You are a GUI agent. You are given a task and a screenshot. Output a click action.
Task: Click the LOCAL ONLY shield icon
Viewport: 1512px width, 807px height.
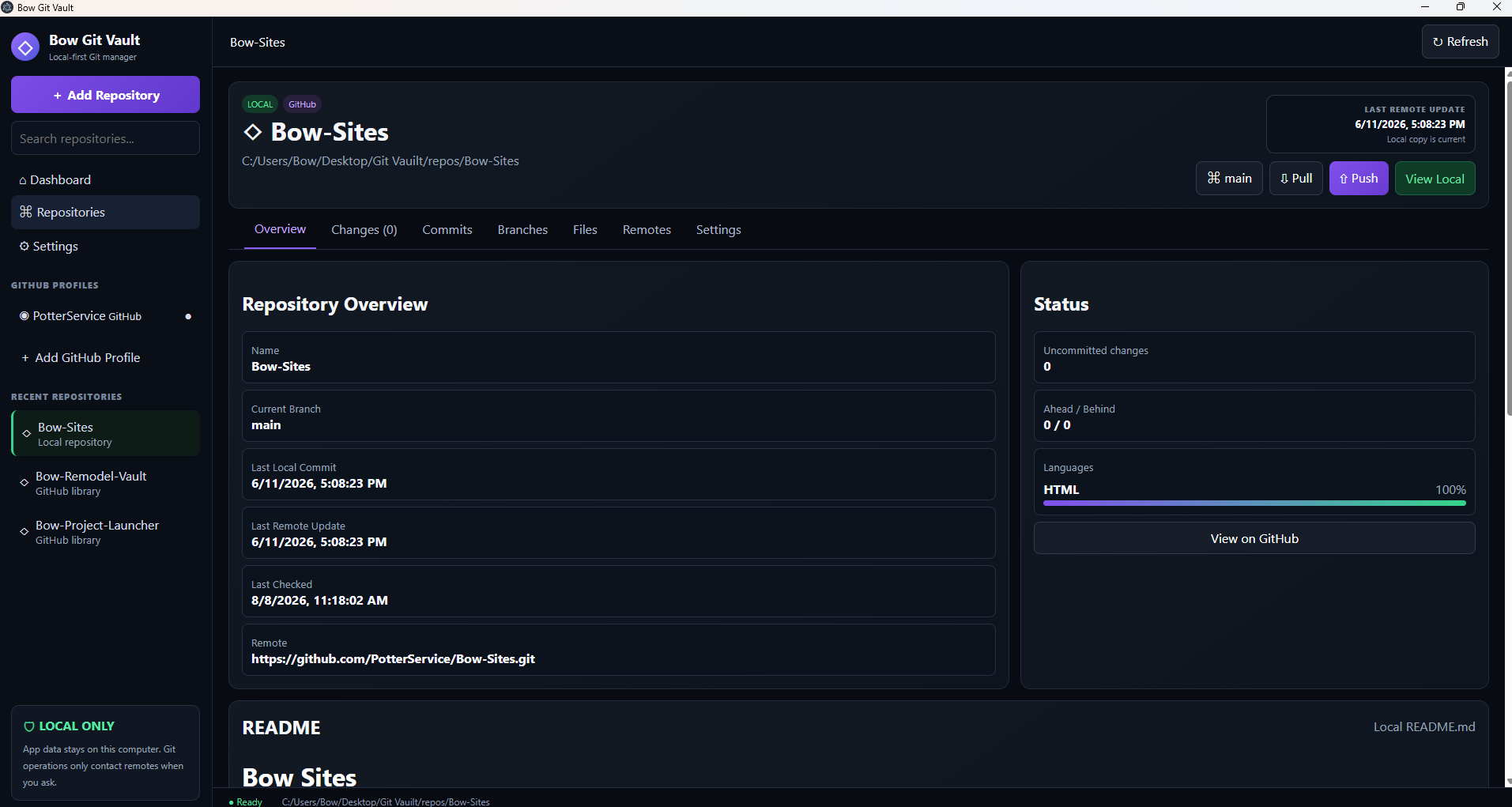pos(29,726)
